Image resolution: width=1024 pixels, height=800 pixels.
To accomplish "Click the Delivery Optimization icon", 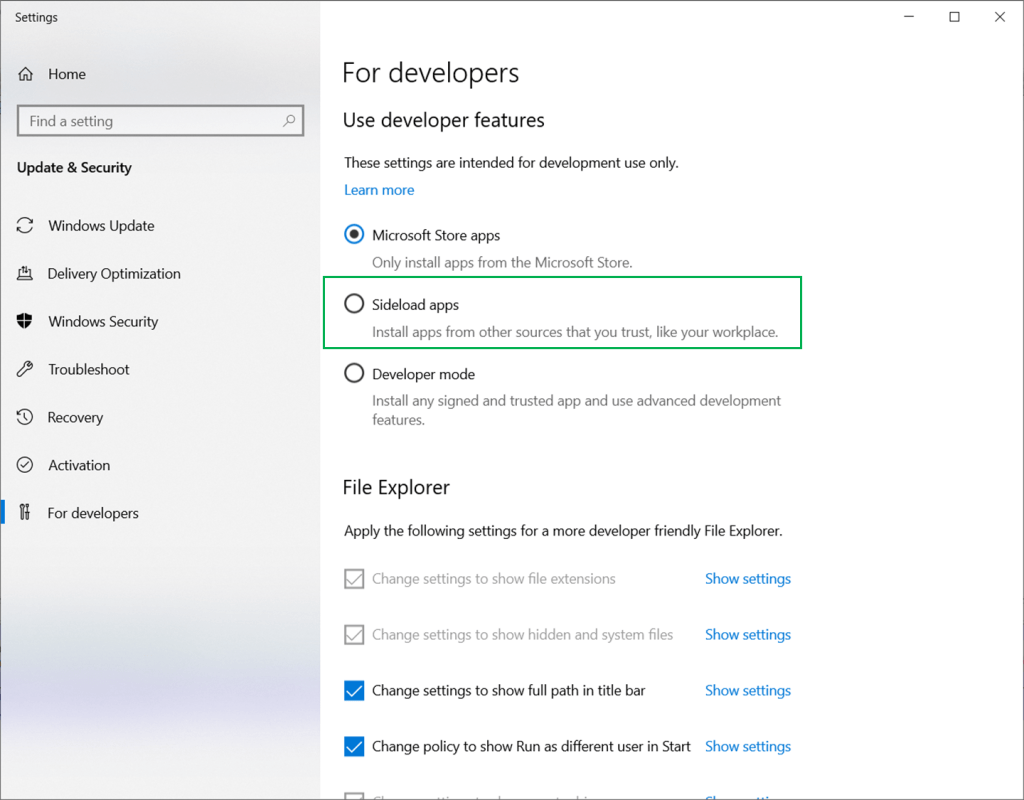I will (25, 274).
